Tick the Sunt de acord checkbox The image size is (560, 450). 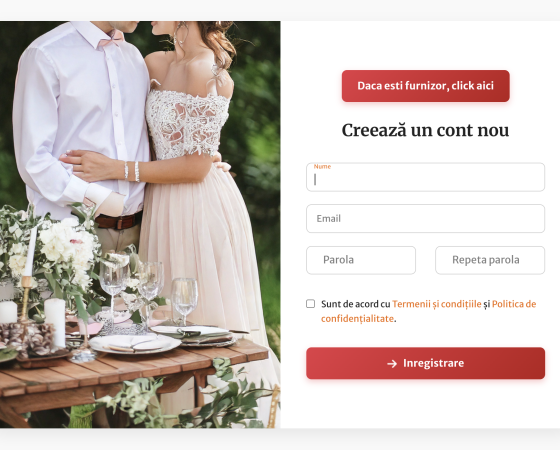pyautogui.click(x=310, y=304)
